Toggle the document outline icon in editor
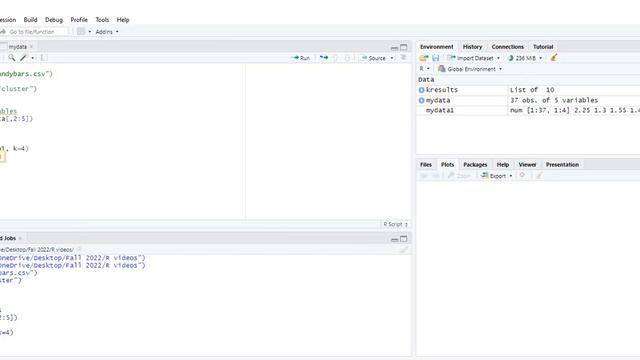Screen dimensions: 640x360 (x=403, y=58)
